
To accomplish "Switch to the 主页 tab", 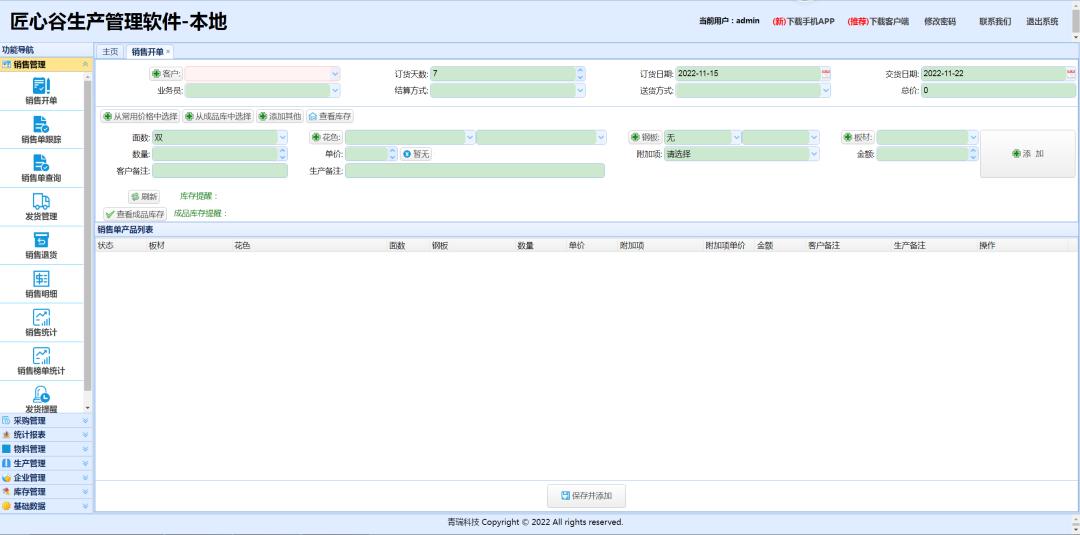I will [x=110, y=51].
